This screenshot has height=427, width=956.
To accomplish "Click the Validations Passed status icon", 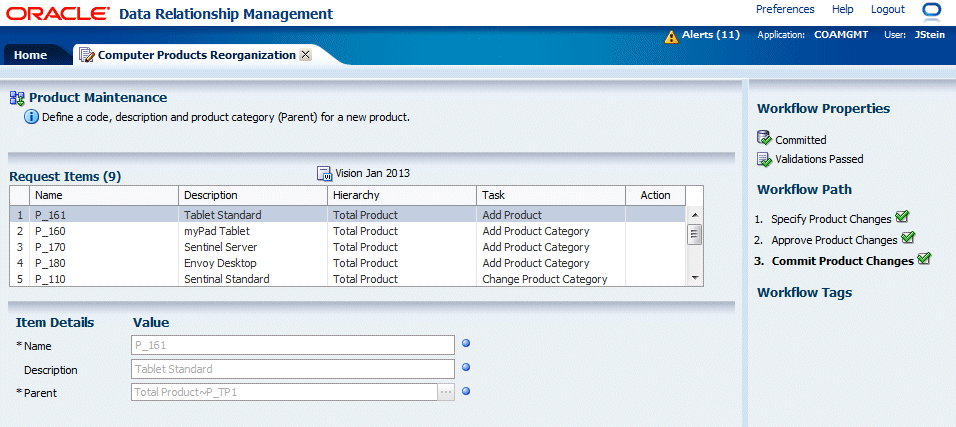I will [765, 158].
